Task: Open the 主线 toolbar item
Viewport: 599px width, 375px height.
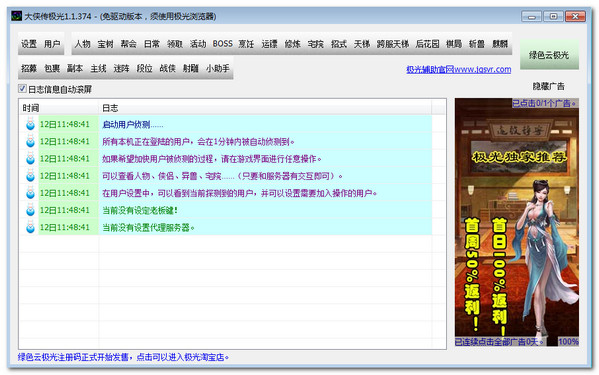Action: 98,69
